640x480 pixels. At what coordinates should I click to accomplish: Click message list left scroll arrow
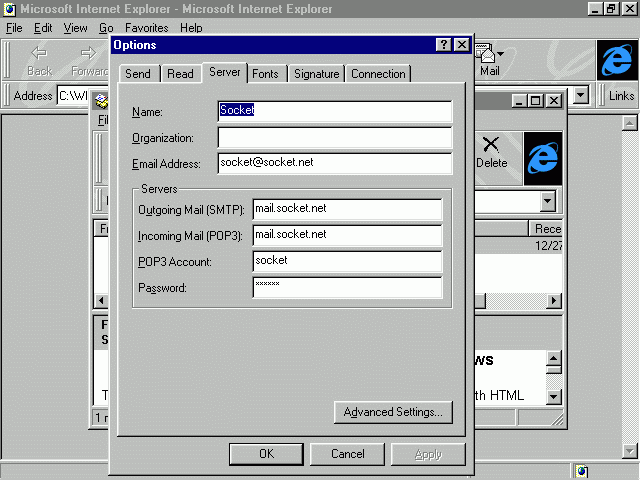tap(101, 301)
